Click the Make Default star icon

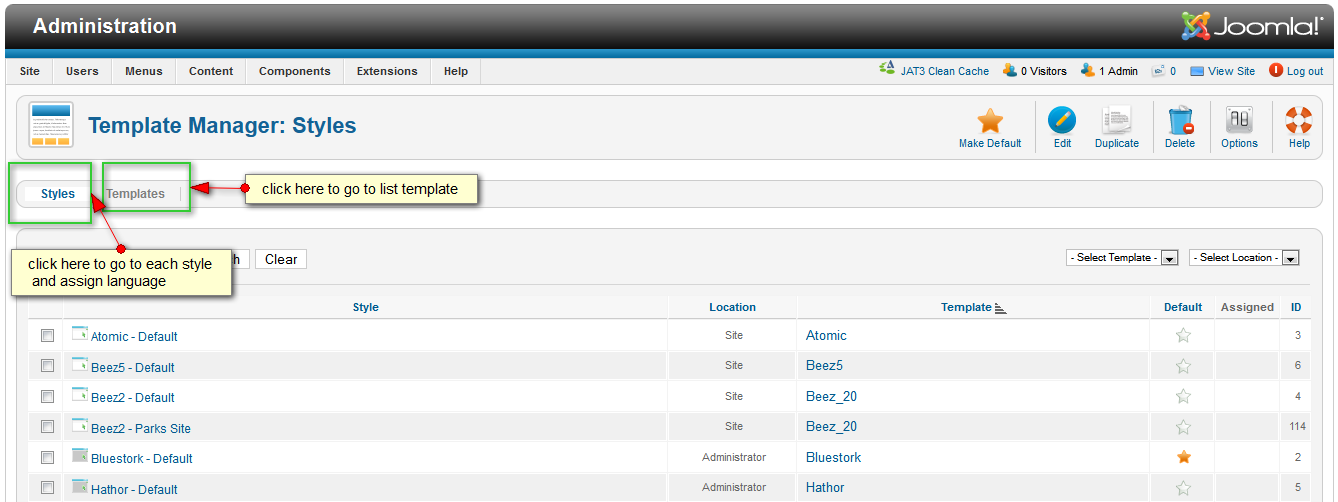(x=990, y=122)
